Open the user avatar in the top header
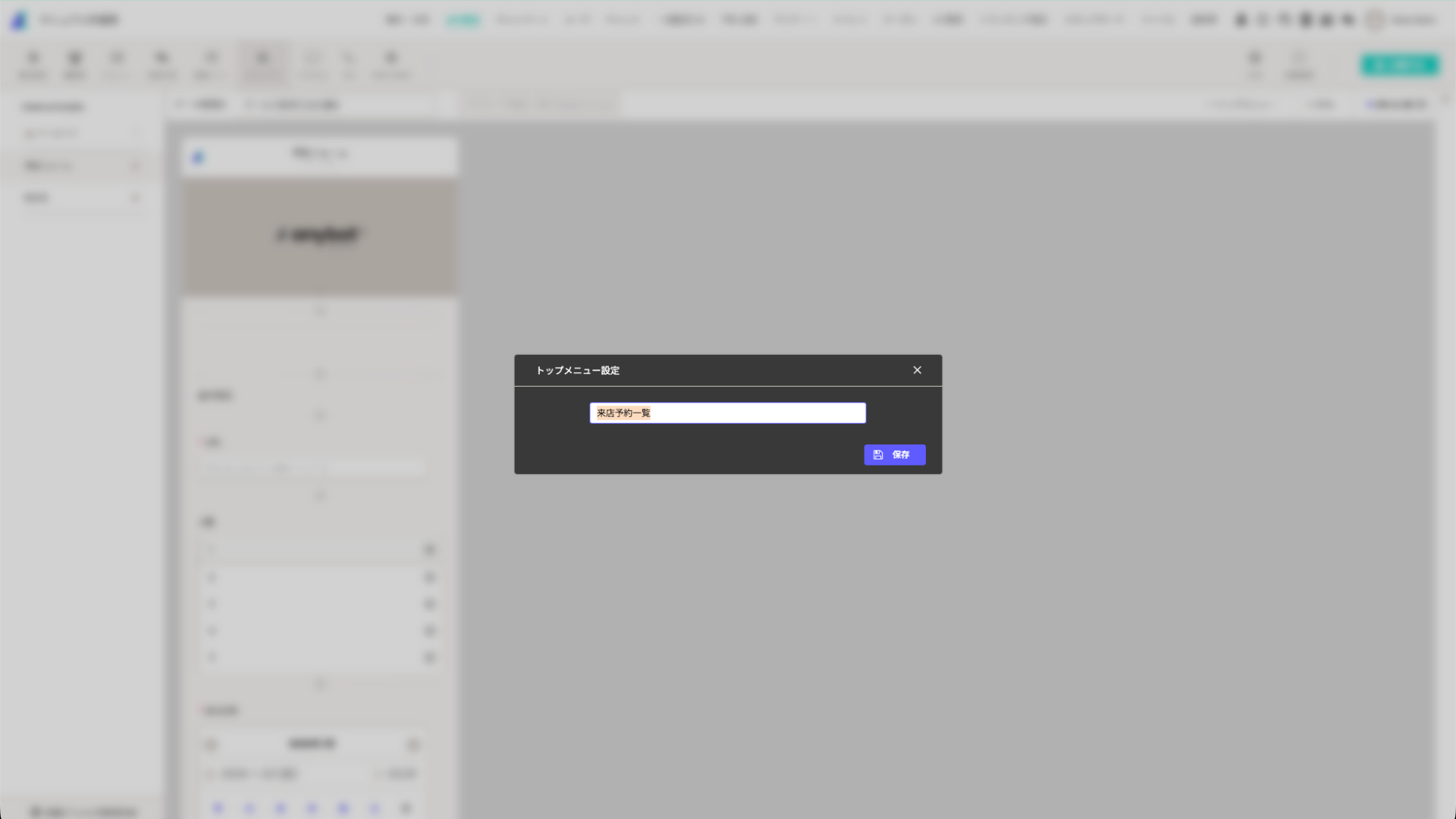This screenshot has width=1456, height=819. (x=1374, y=20)
